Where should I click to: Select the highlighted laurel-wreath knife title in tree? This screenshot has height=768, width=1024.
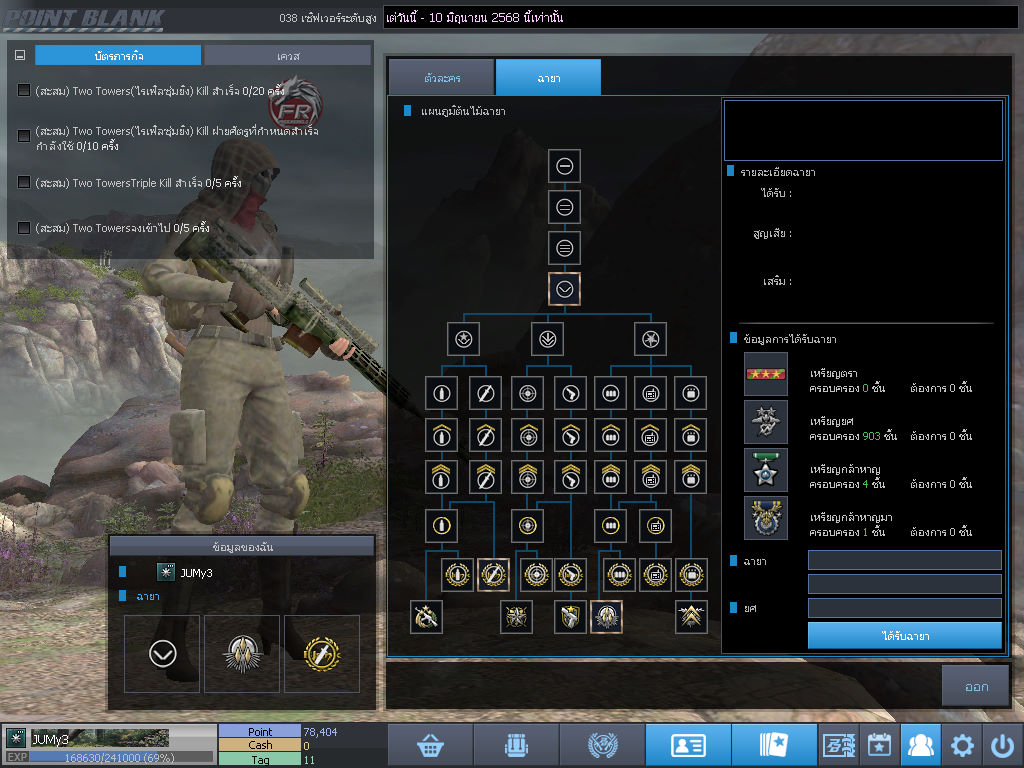493,575
